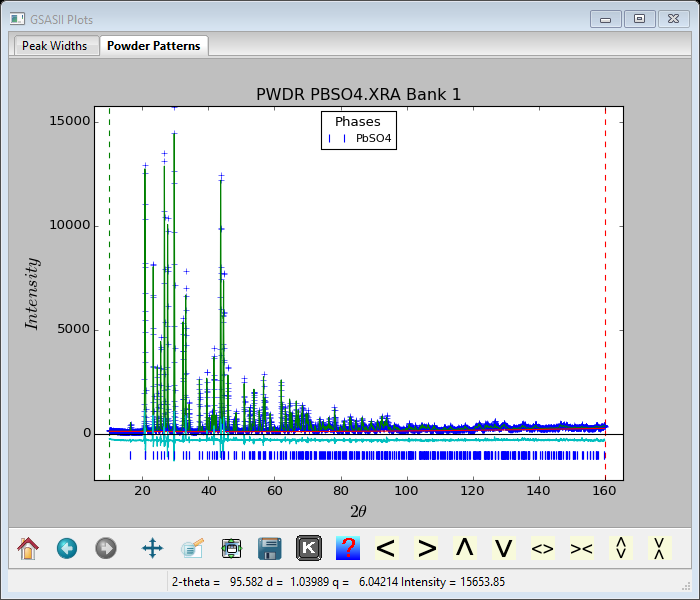Save the figure with floppy disk icon
This screenshot has height=600, width=700.
click(x=270, y=548)
